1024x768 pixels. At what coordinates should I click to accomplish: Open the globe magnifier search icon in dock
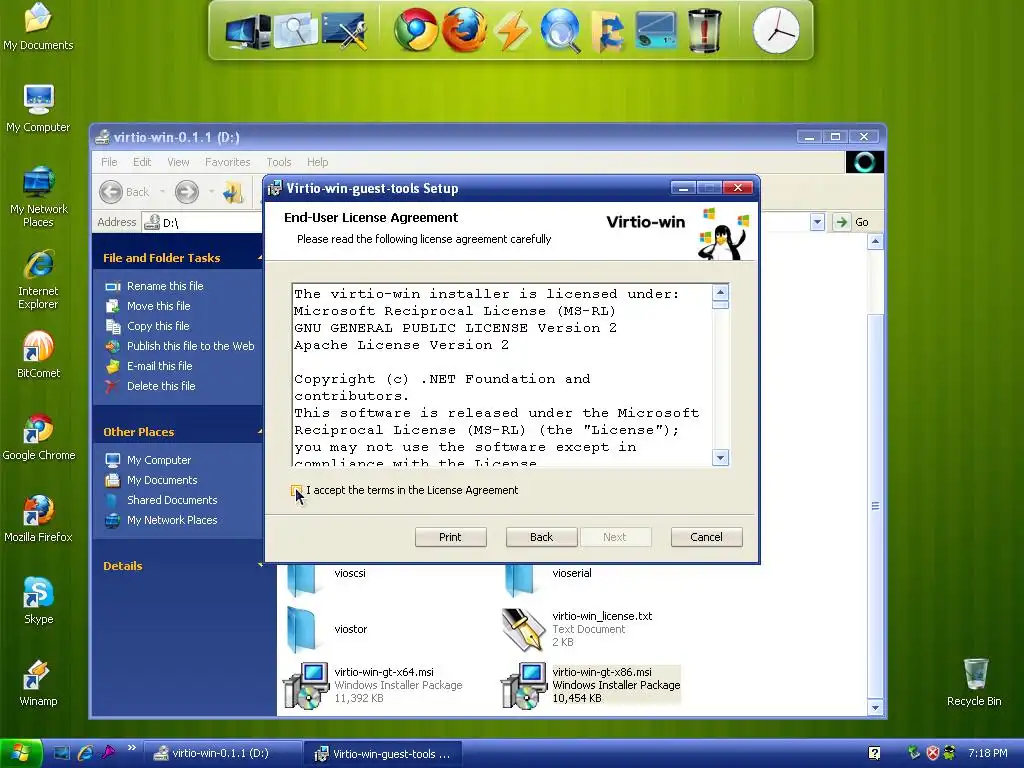(x=560, y=31)
